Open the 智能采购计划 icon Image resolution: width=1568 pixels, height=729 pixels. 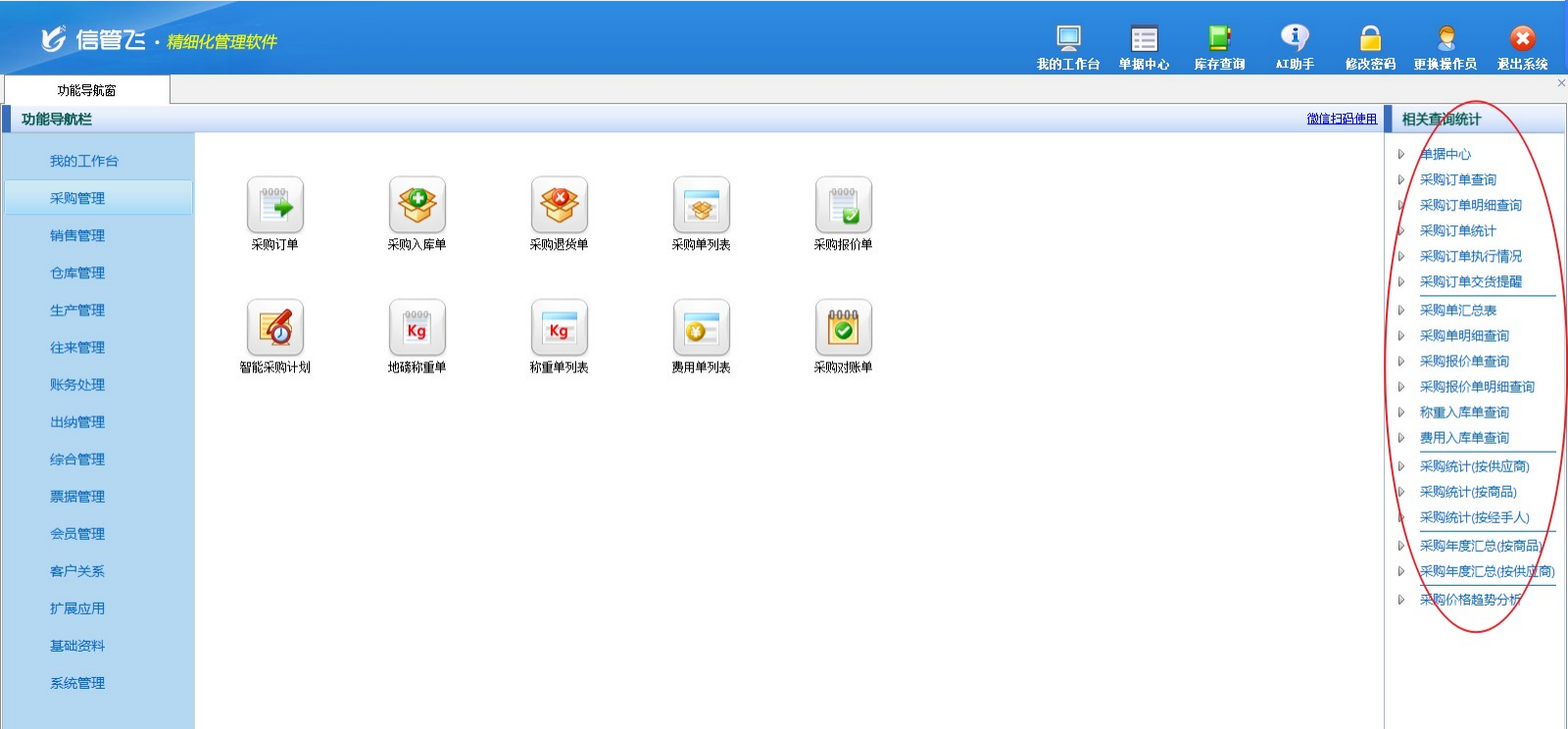[274, 328]
